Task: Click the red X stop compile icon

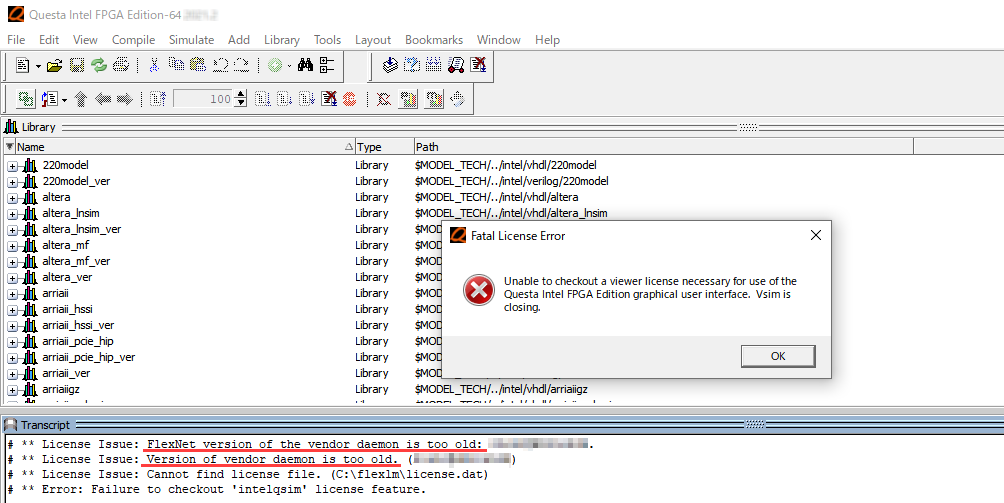Action: tap(478, 65)
